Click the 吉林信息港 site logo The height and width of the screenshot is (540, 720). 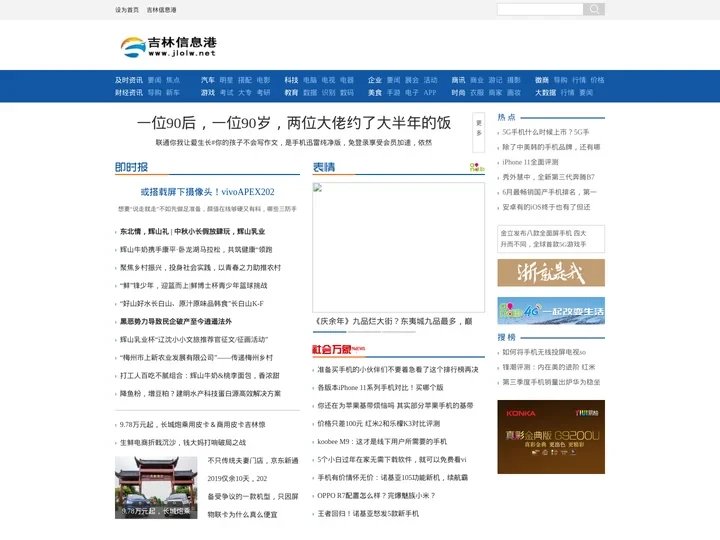pyautogui.click(x=168, y=47)
